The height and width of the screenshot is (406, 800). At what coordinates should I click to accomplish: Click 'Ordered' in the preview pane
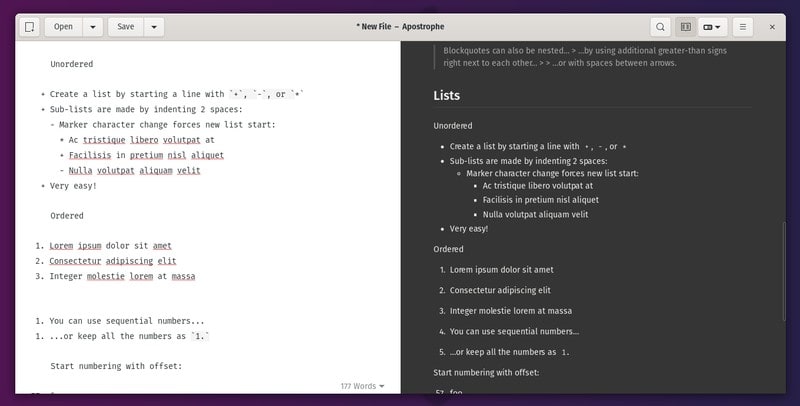tap(448, 249)
